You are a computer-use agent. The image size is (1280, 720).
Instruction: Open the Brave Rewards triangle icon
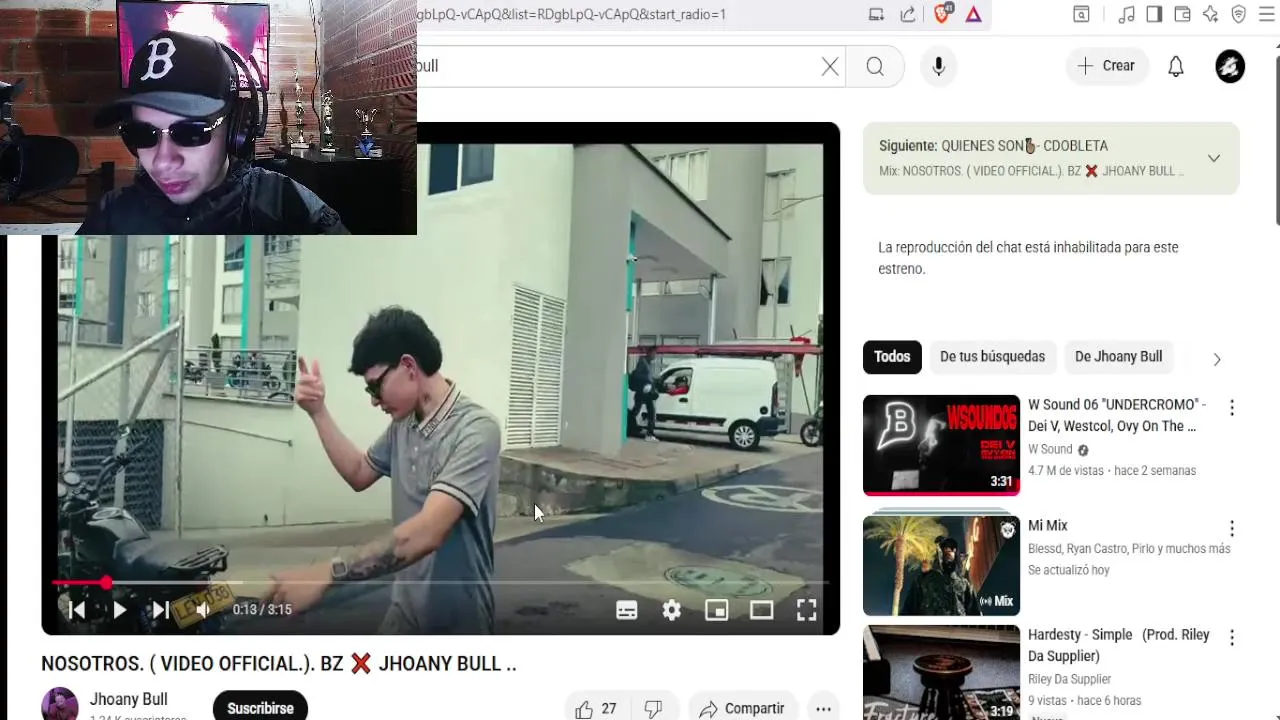point(973,14)
